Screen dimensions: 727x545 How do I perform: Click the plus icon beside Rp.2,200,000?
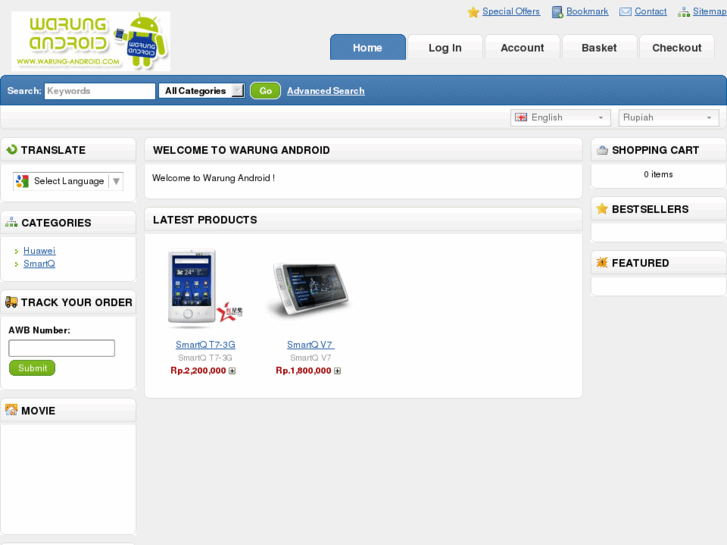(232, 371)
